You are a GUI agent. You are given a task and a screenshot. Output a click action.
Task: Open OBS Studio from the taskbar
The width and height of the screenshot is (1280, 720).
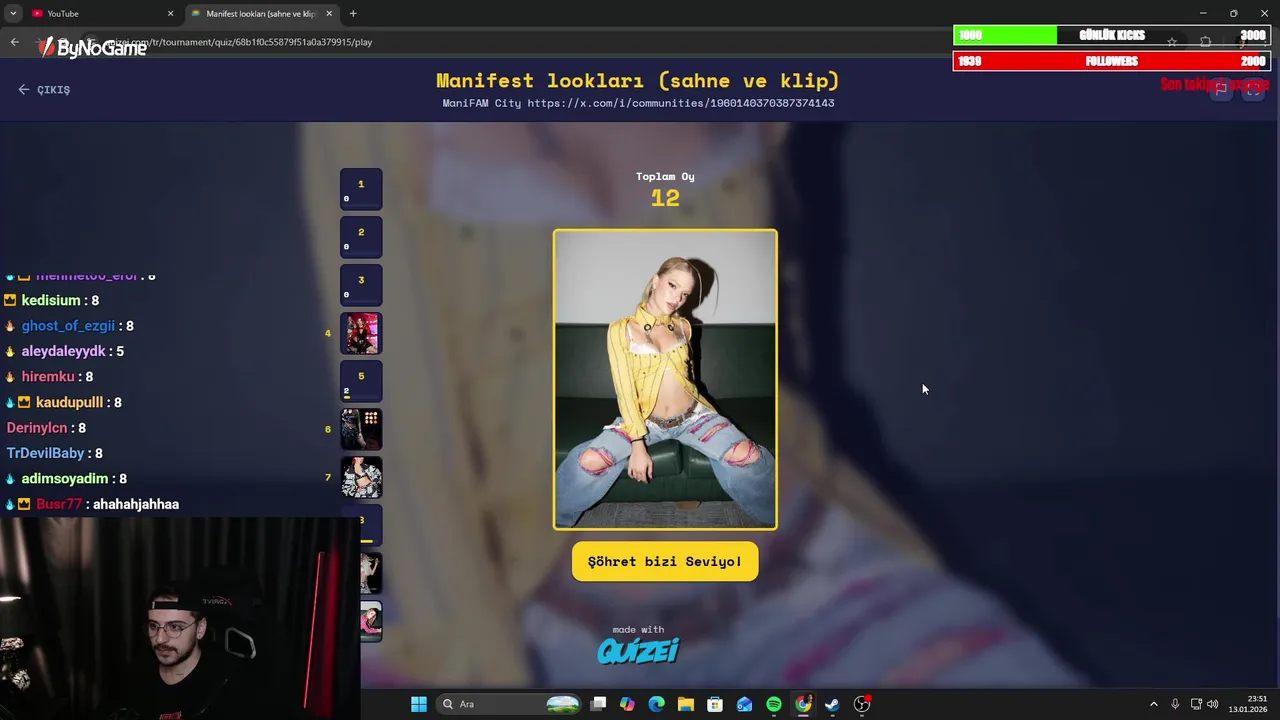862,704
